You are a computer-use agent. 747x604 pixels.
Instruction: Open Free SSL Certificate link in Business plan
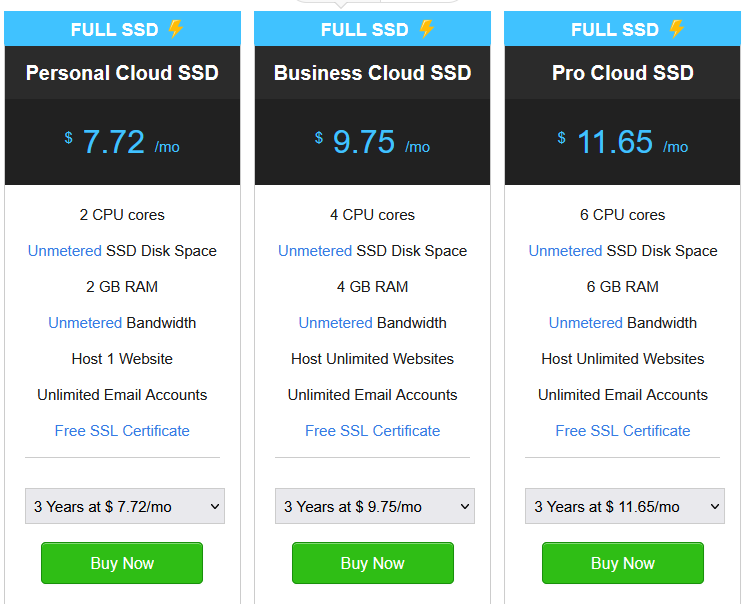coord(372,431)
